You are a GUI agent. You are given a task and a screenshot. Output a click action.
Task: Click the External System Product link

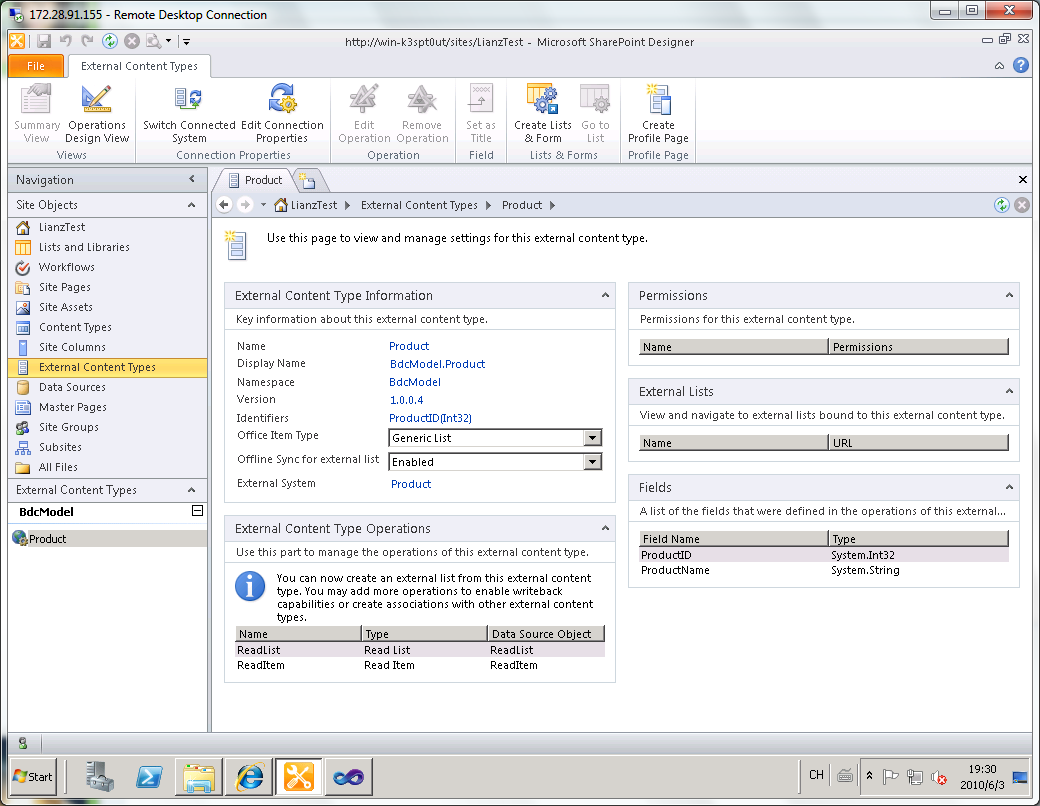[411, 484]
